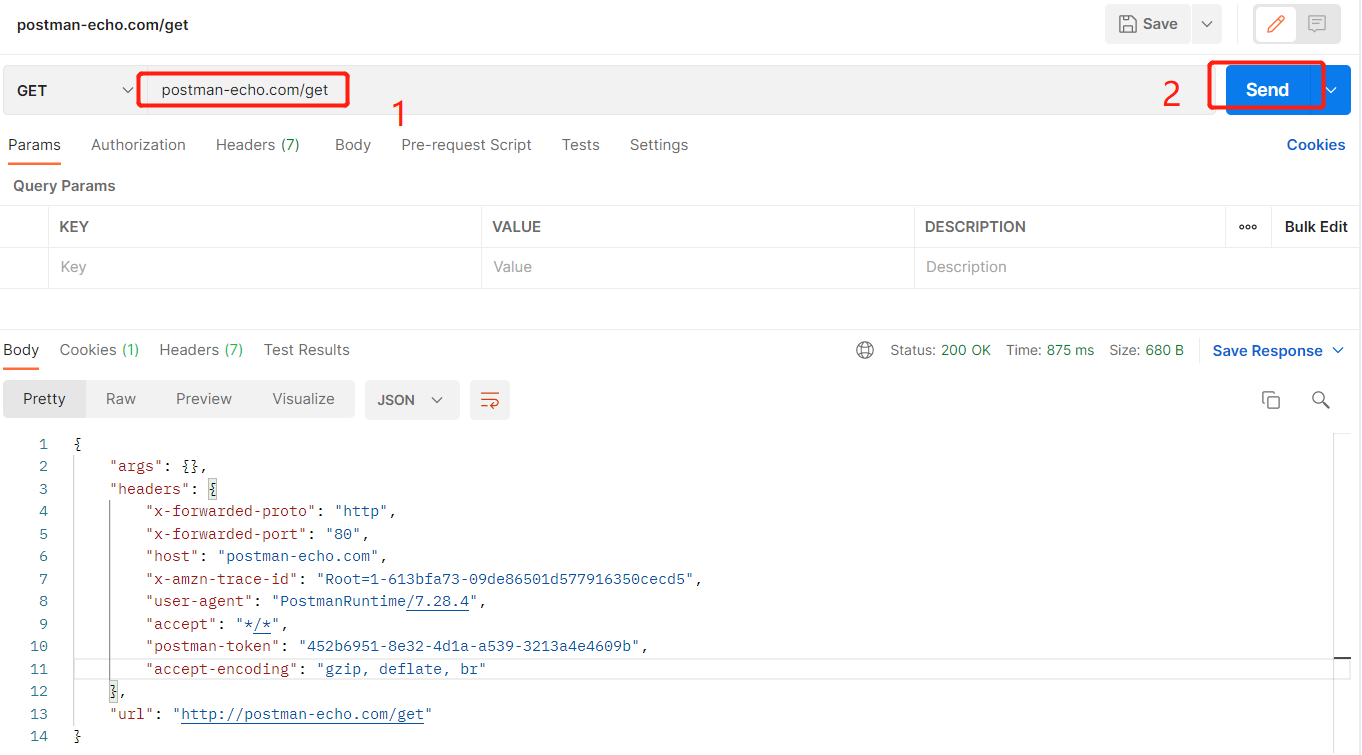
Task: Click Bulk Edit for query params
Action: coord(1316,227)
